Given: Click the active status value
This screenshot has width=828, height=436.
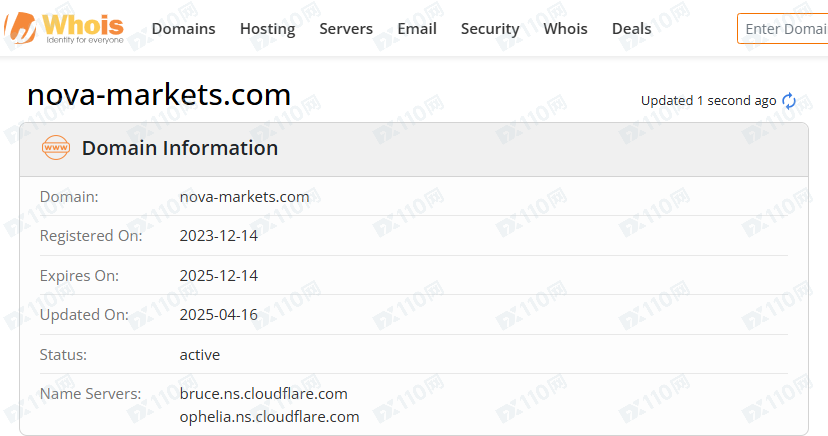Looking at the screenshot, I should point(200,354).
